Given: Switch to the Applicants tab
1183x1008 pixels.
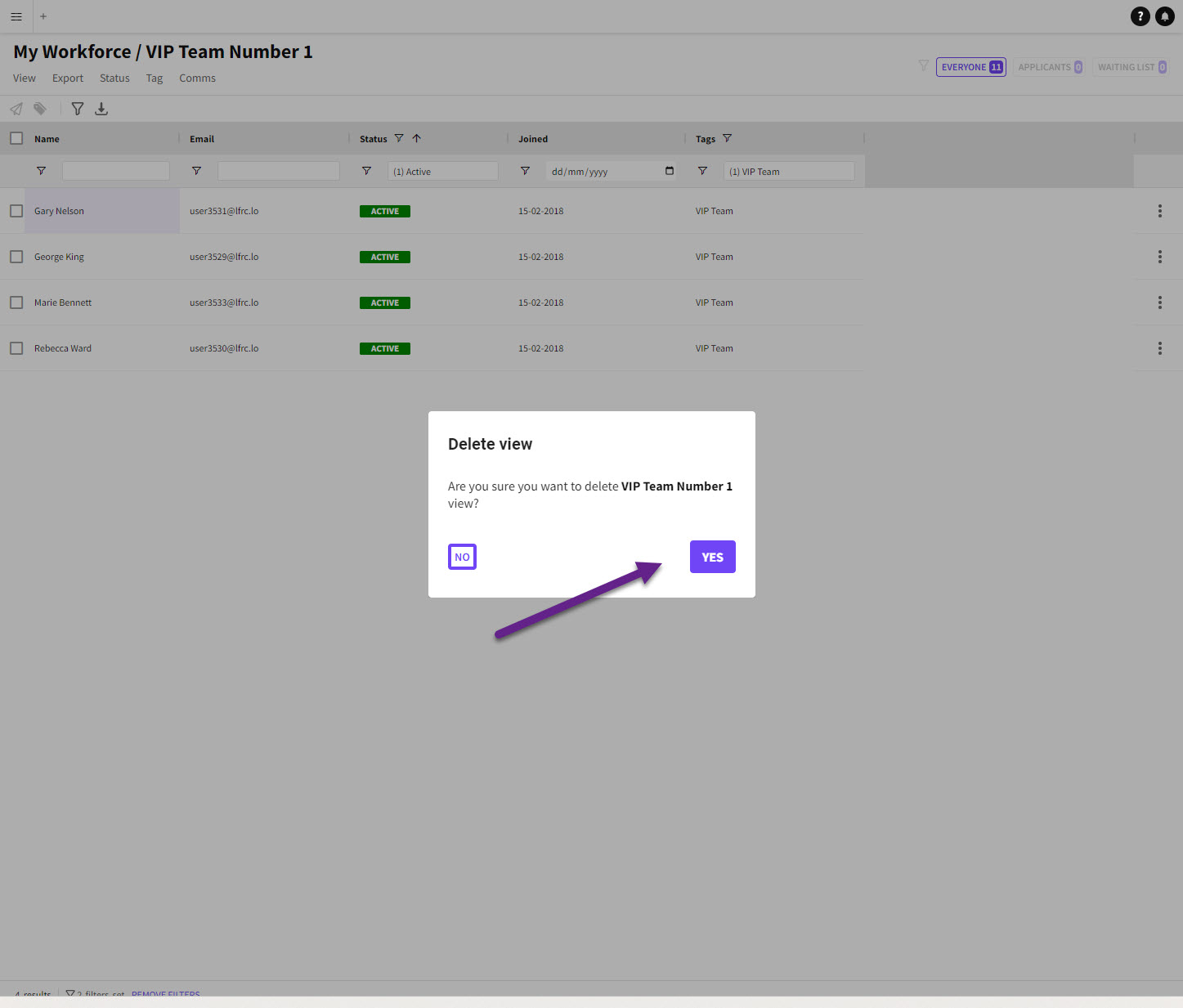Looking at the screenshot, I should [x=1050, y=67].
